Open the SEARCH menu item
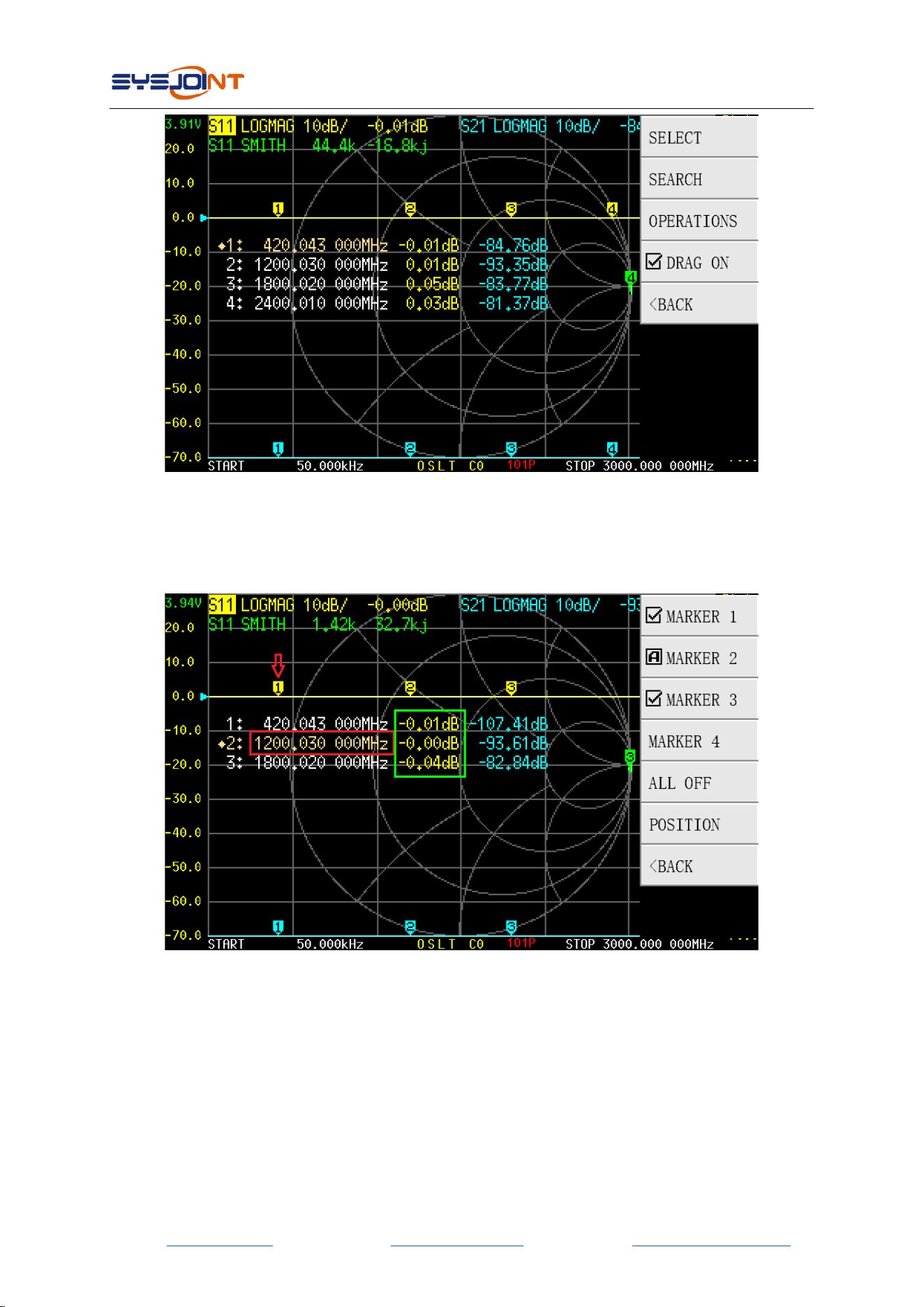 point(699,179)
